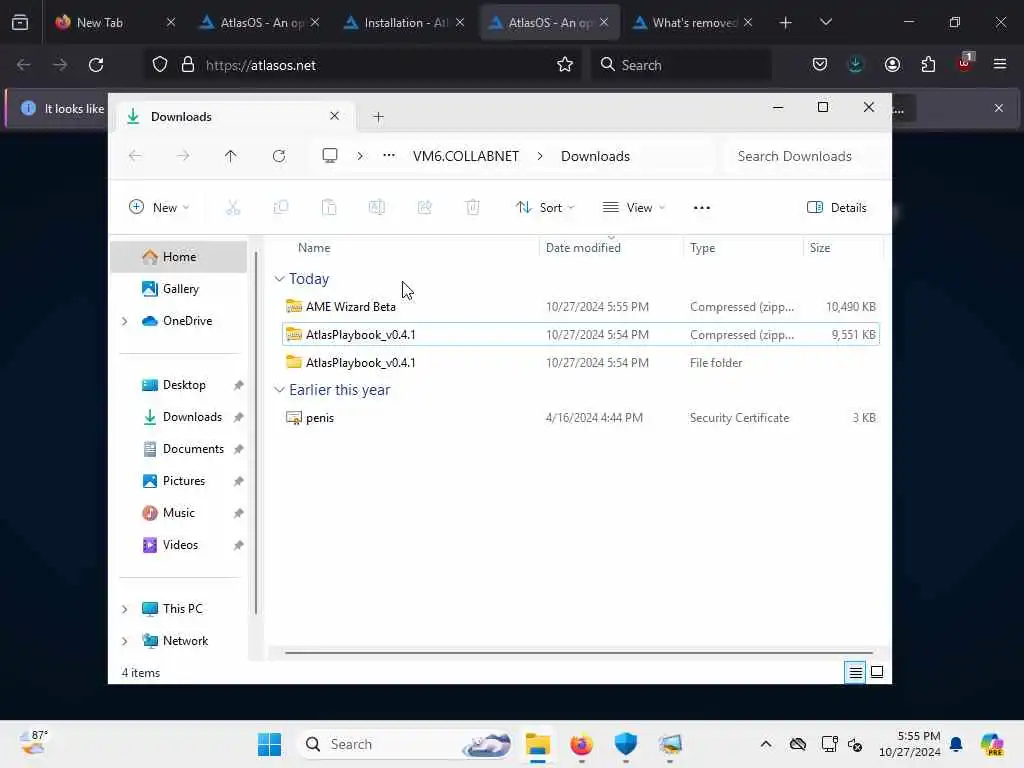Sort by the Size column header
Viewport: 1024px width, 768px height.
[842, 248]
